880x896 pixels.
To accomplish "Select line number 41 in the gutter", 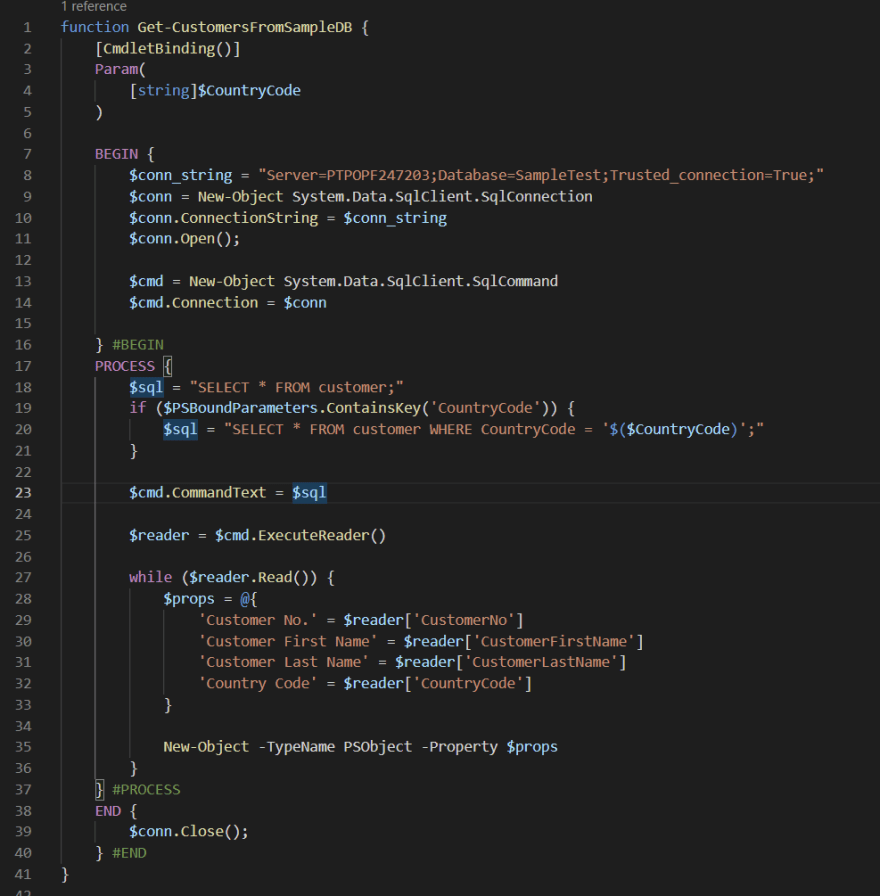I will pos(23,874).
